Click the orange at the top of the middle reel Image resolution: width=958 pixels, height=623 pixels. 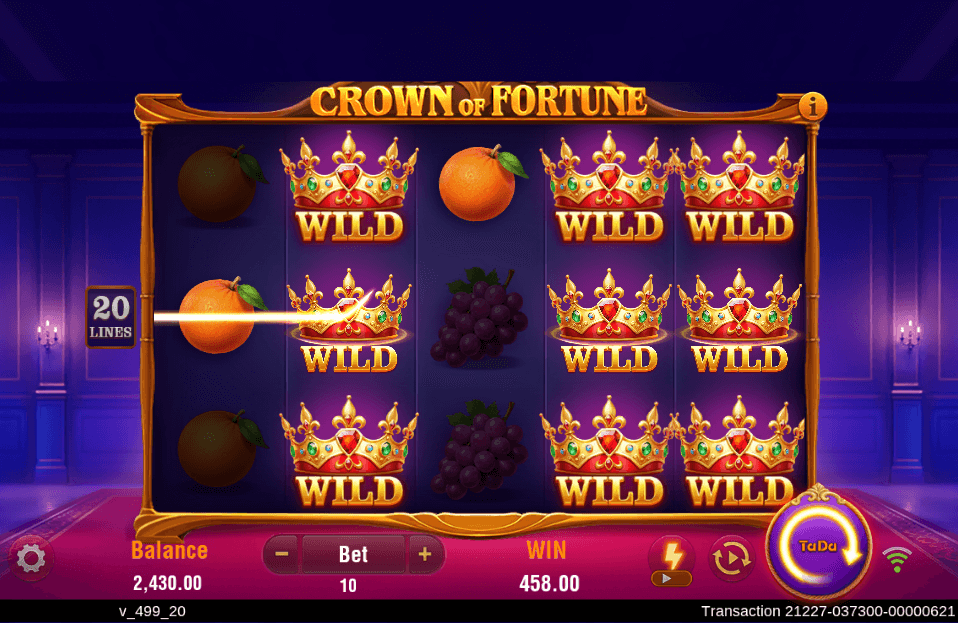click(x=481, y=183)
